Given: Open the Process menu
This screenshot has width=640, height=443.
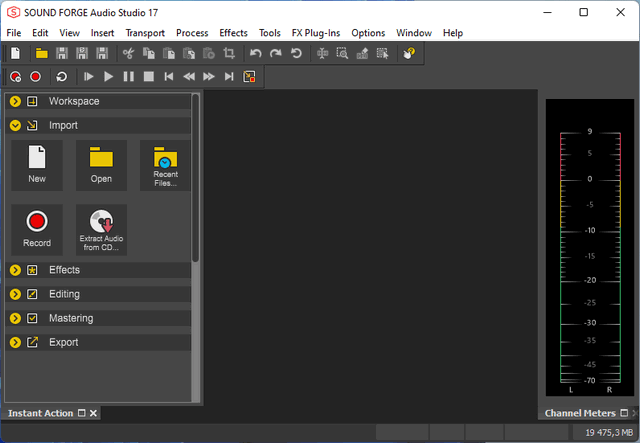Looking at the screenshot, I should click(192, 33).
